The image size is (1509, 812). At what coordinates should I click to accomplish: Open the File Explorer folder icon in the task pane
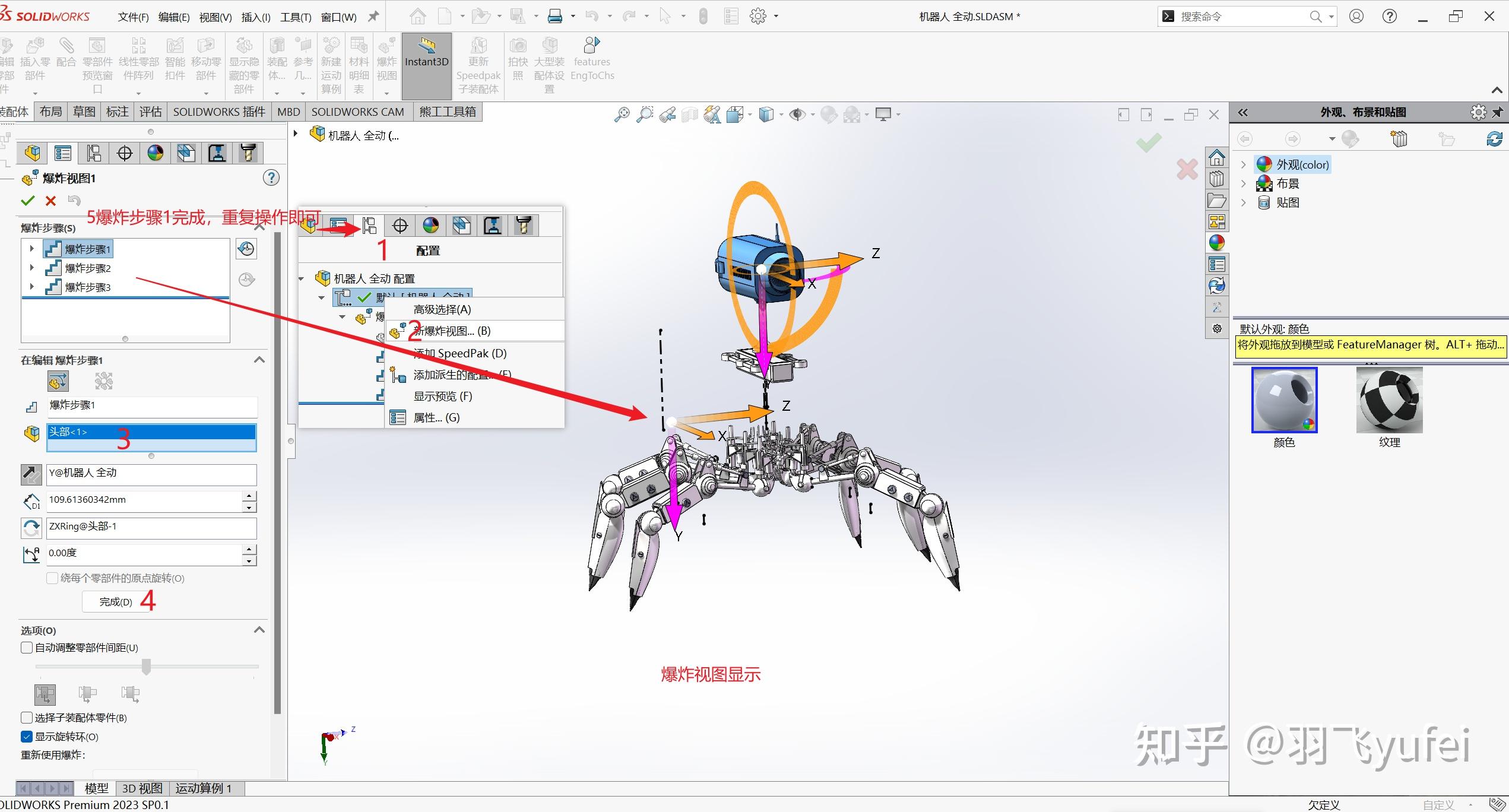(1217, 201)
